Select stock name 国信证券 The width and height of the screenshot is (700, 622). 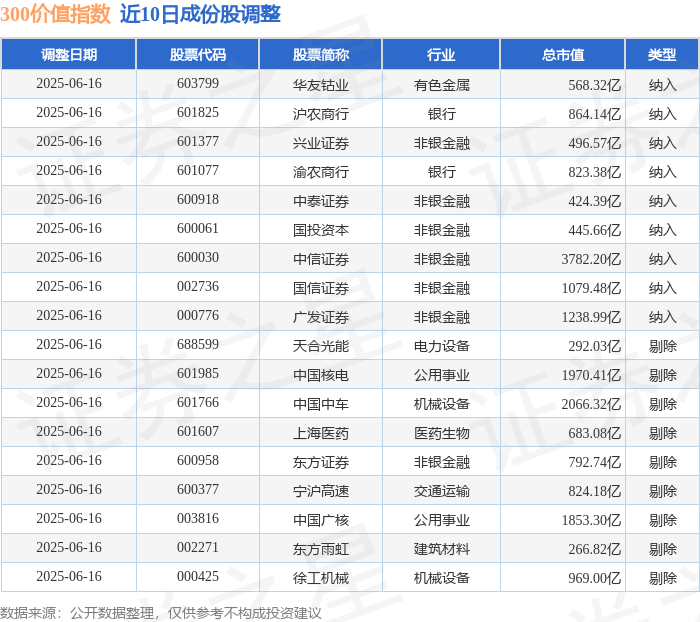coord(321,288)
